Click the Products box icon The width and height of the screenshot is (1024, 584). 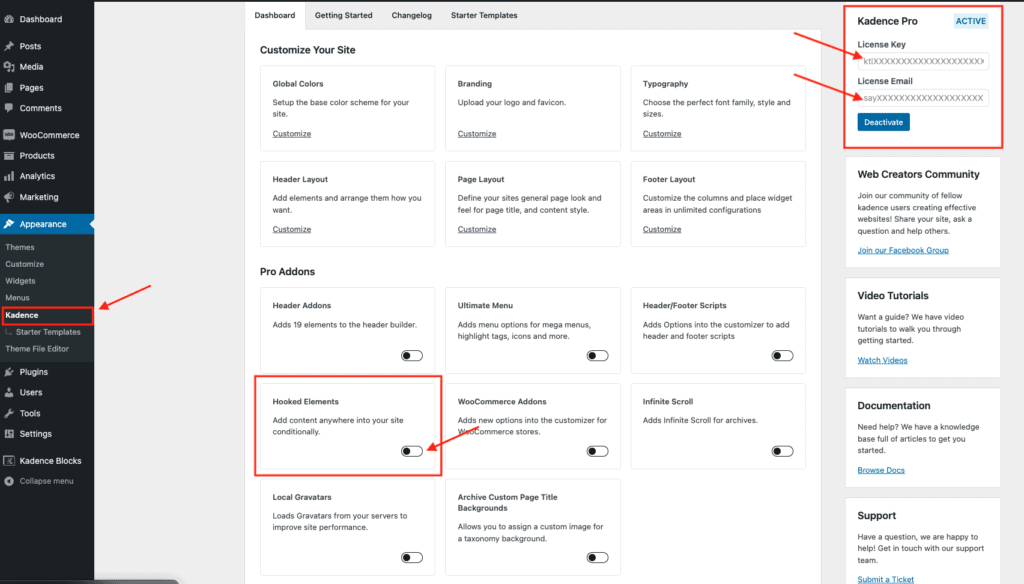click(x=9, y=155)
